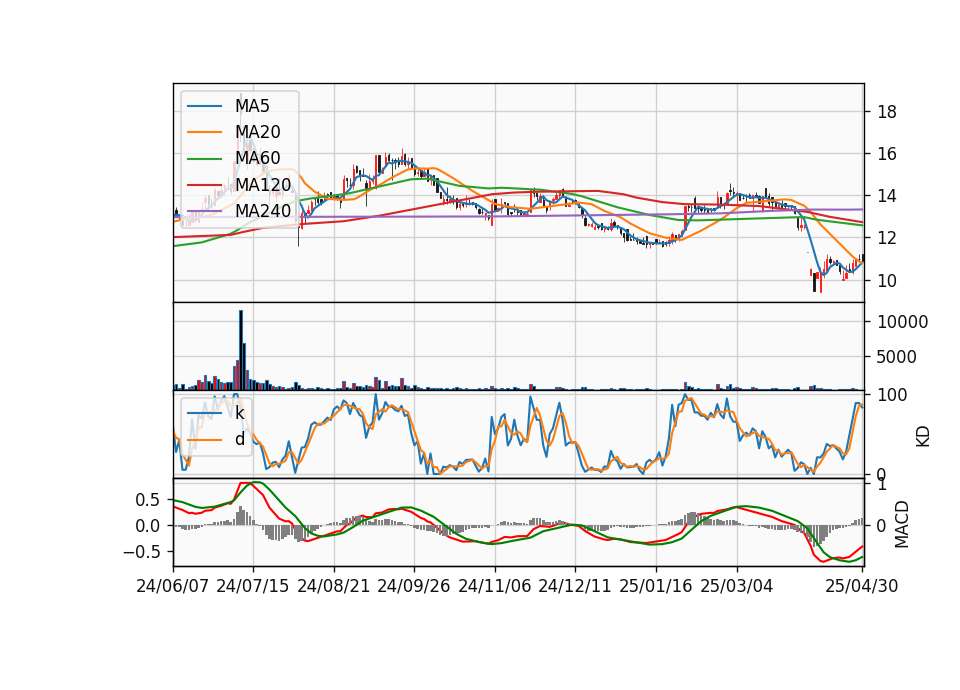Image resolution: width=960 pixels, height=690 pixels.
Task: Click the KD axis label
Action: 923,437
